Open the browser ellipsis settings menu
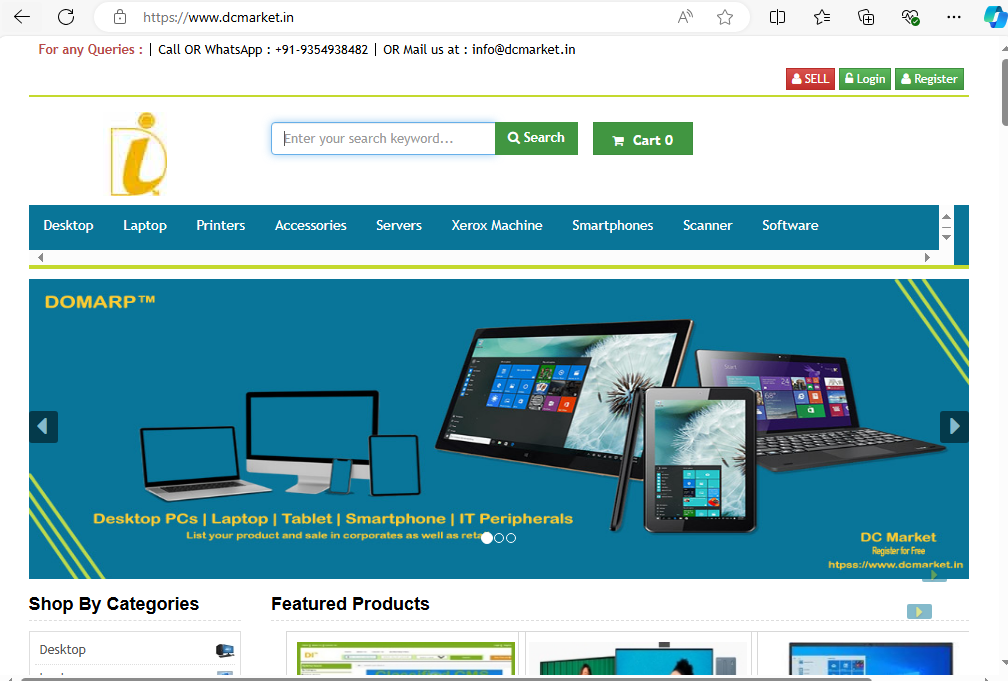 (954, 17)
